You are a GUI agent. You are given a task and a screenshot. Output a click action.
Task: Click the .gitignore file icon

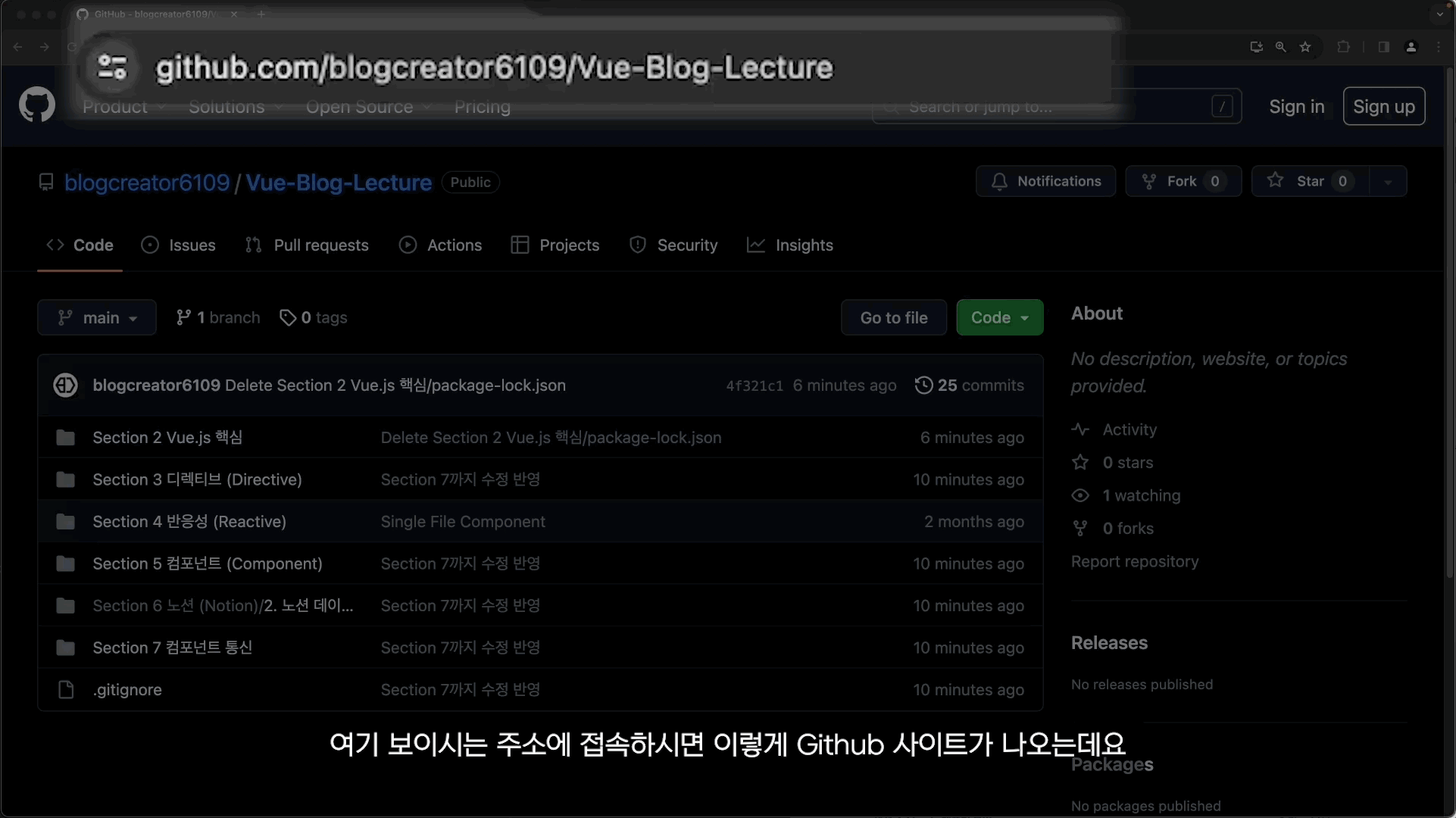[x=66, y=689]
